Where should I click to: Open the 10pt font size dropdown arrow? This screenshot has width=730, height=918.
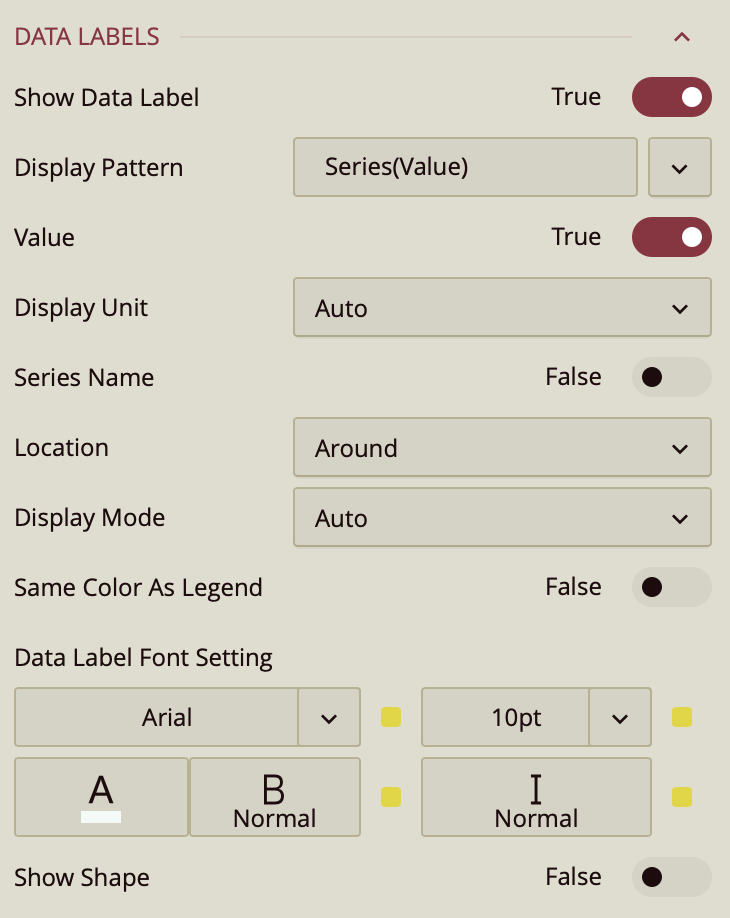[x=620, y=718]
